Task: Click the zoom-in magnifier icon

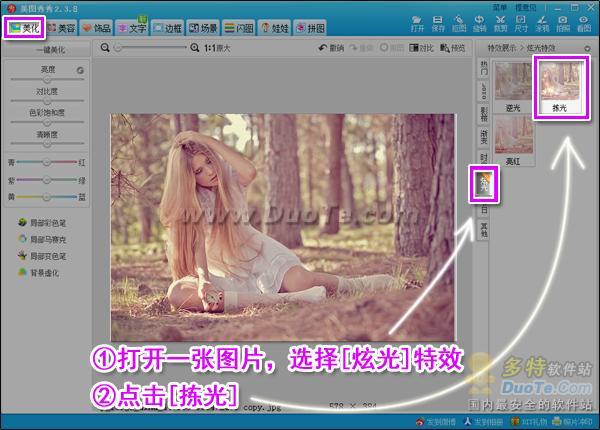Action: 195,48
